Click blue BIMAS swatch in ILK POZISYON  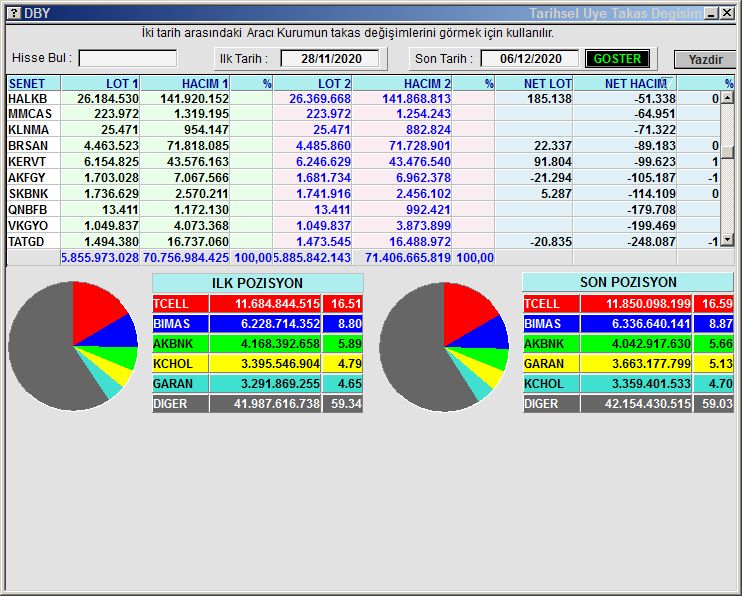click(x=180, y=324)
